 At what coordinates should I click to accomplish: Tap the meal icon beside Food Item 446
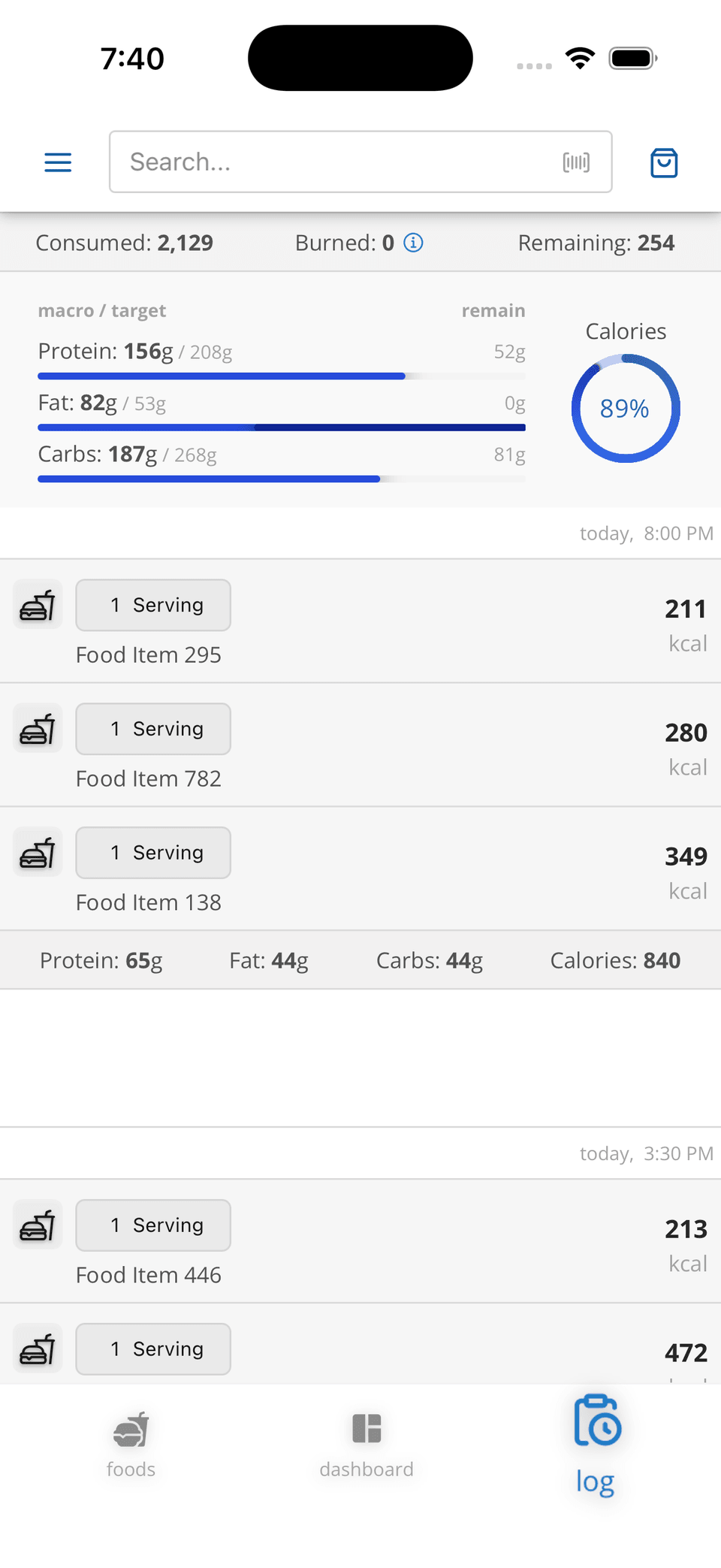(x=38, y=1226)
